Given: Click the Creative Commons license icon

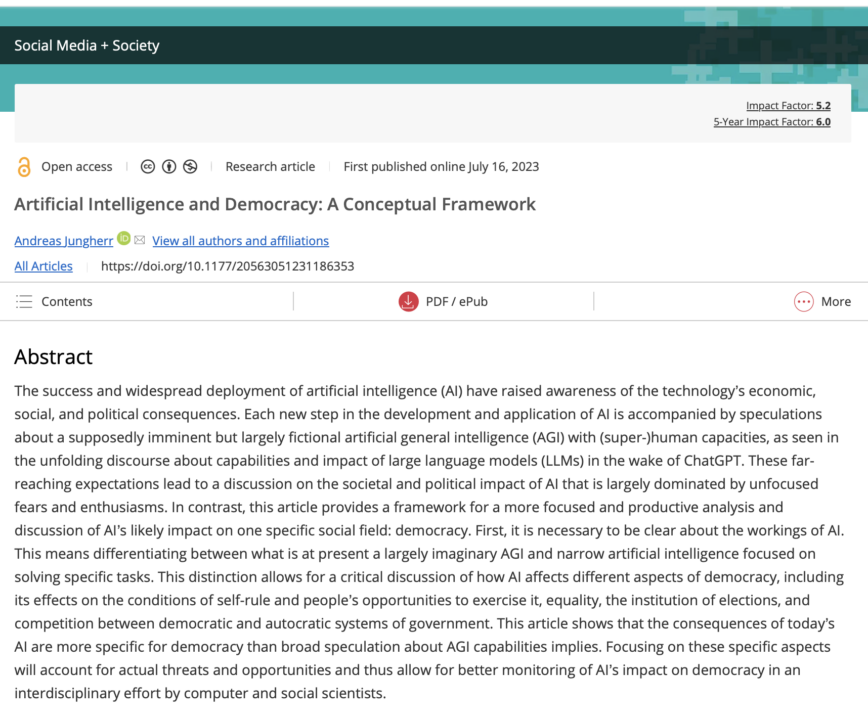Looking at the screenshot, I should point(148,167).
